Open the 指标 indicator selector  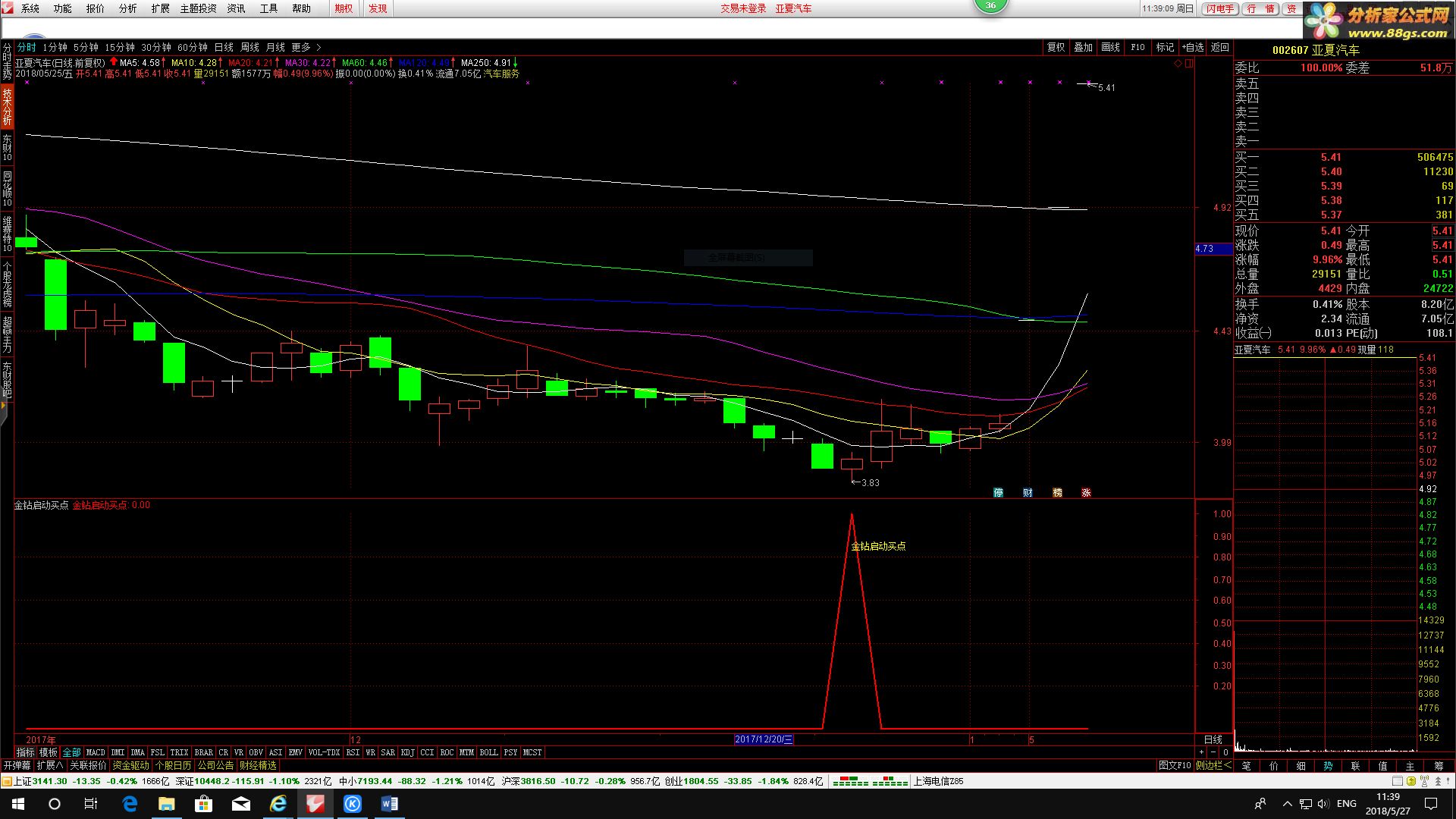click(26, 752)
